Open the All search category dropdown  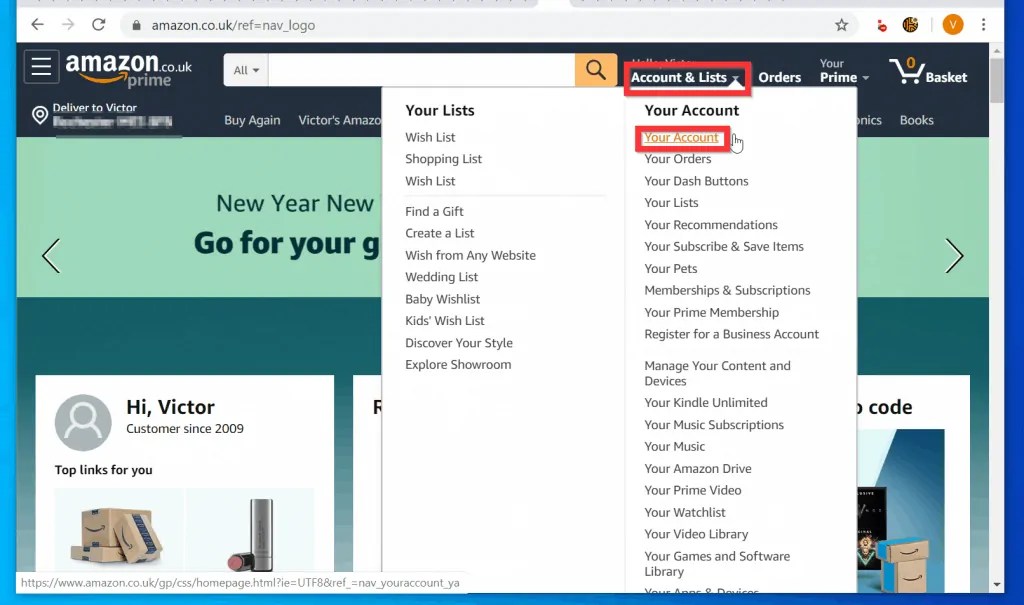[245, 70]
